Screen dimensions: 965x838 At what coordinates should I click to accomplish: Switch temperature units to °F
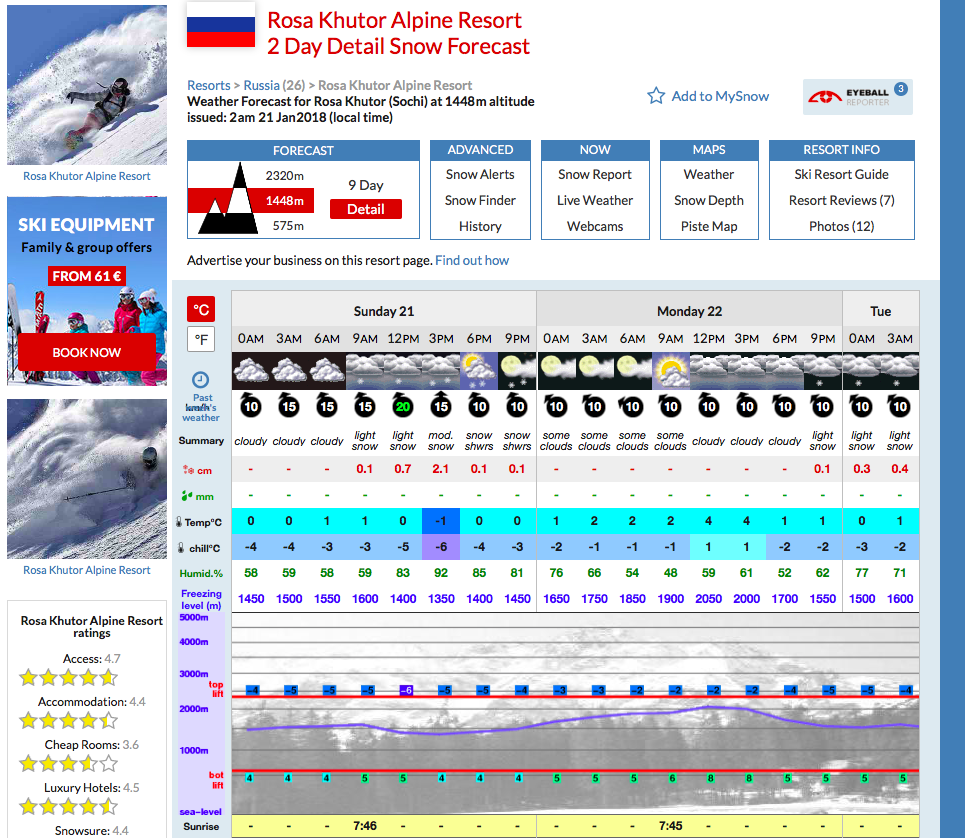(x=201, y=339)
